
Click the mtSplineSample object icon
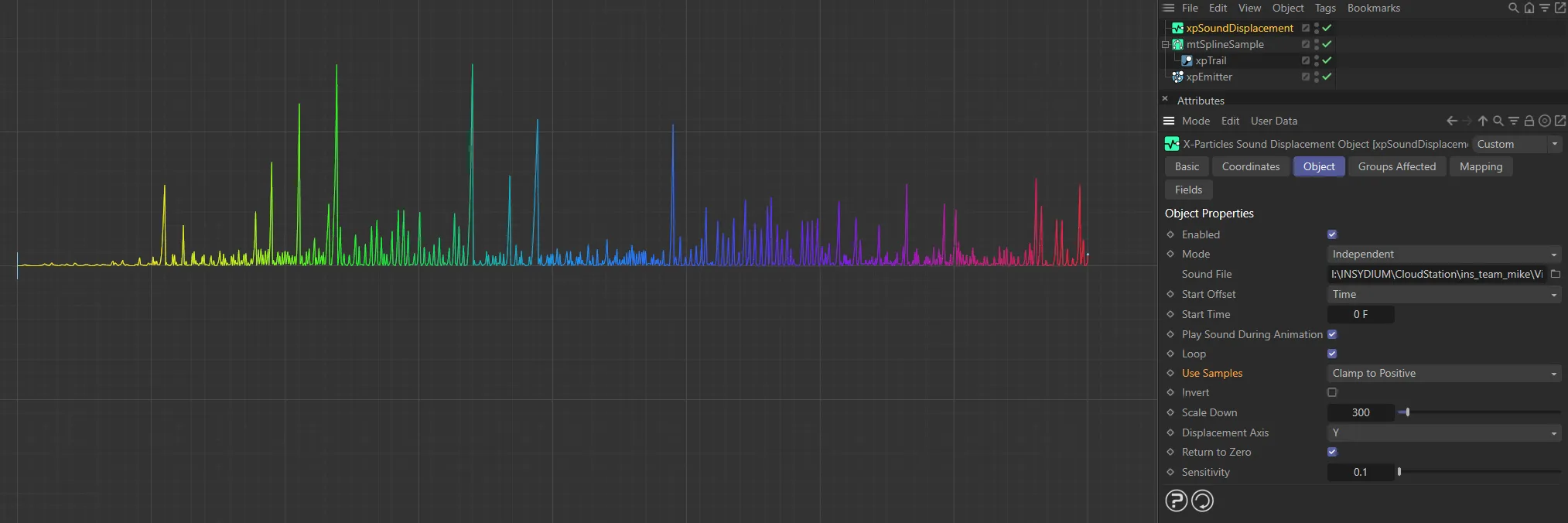coord(1177,44)
